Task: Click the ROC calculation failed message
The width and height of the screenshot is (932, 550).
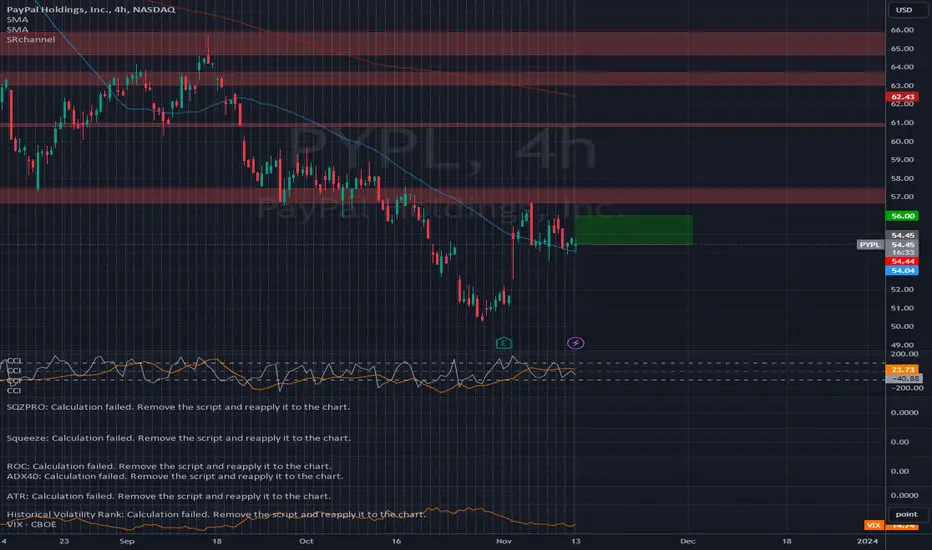Action: 169,466
